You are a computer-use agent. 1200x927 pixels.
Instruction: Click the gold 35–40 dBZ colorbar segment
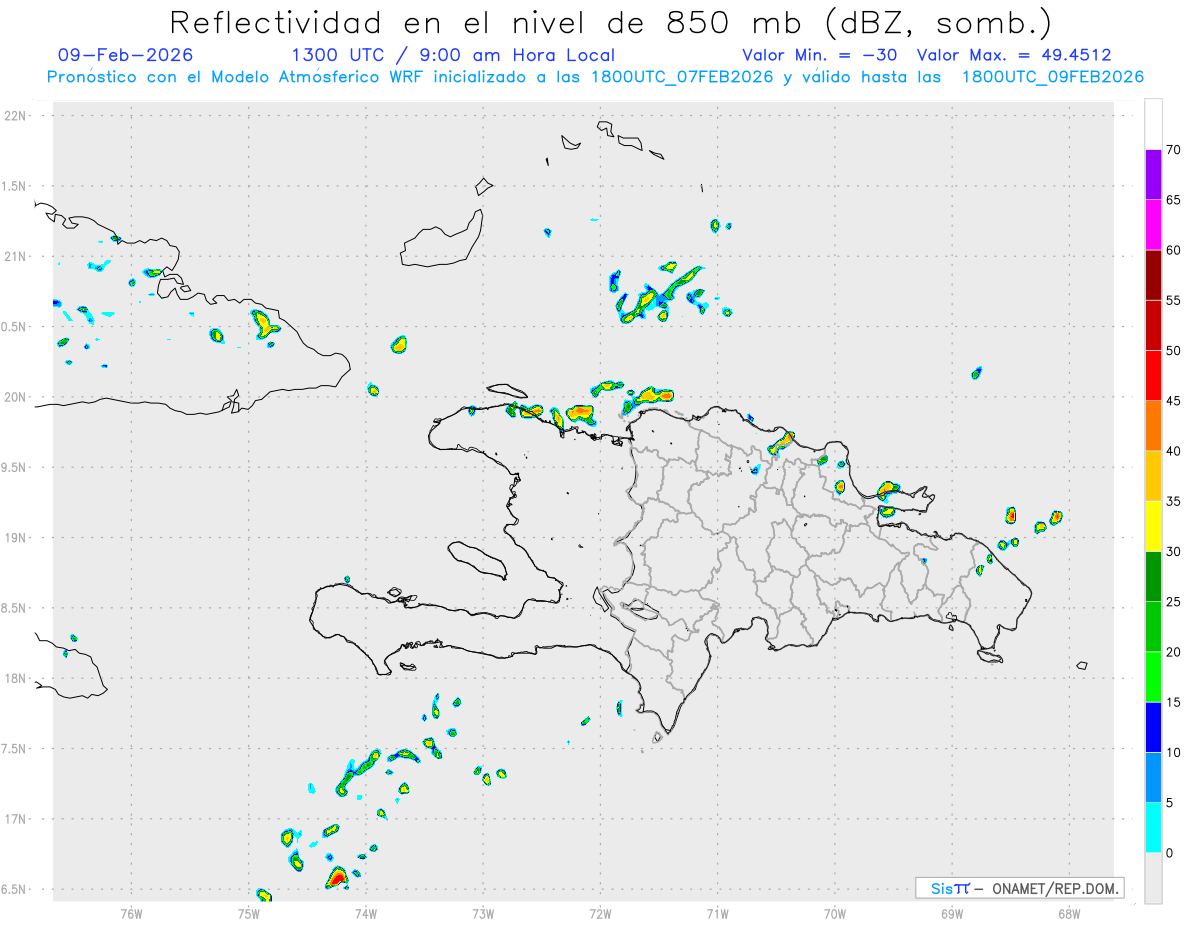(x=1153, y=476)
